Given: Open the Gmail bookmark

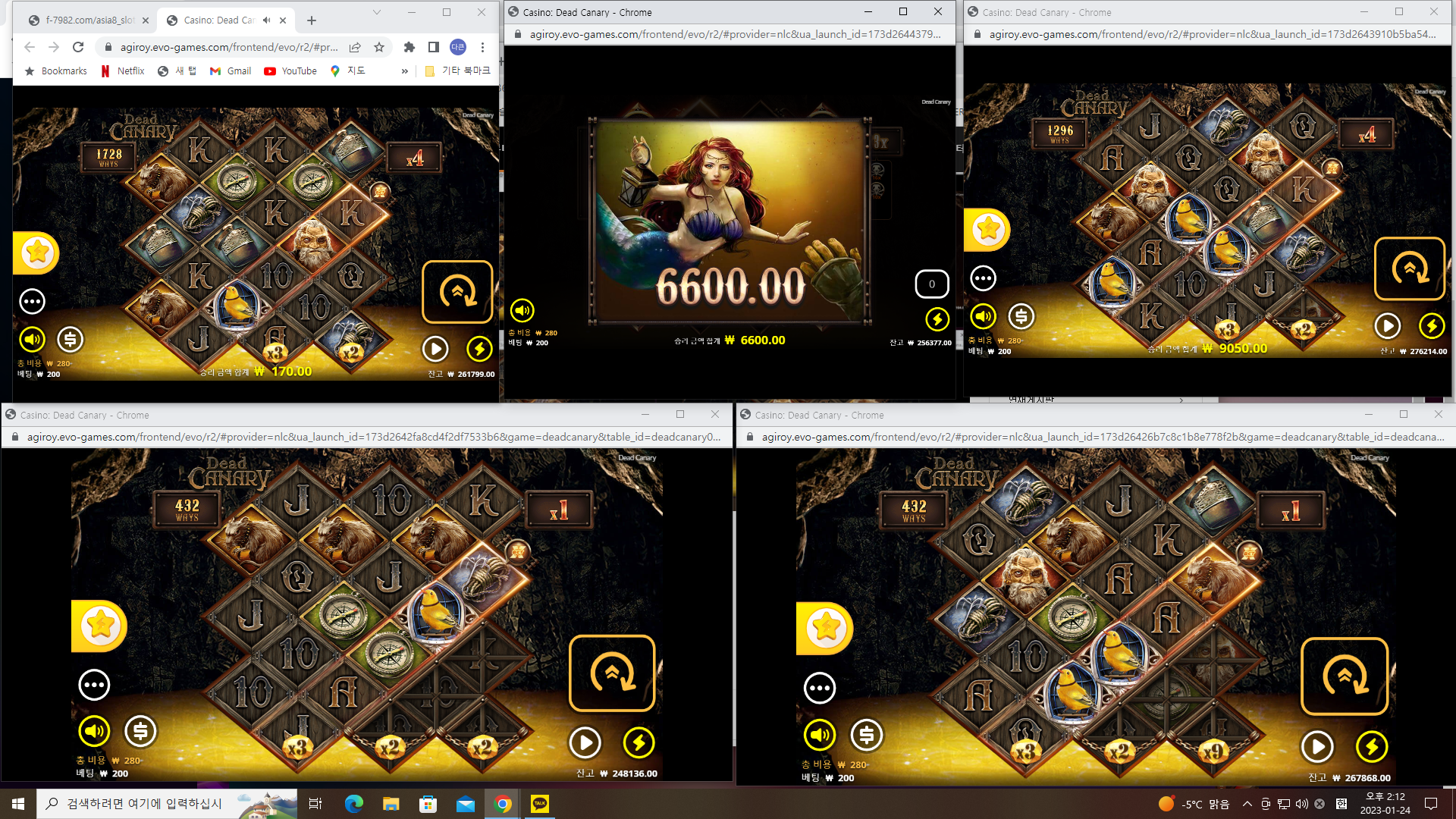Looking at the screenshot, I should pyautogui.click(x=231, y=71).
